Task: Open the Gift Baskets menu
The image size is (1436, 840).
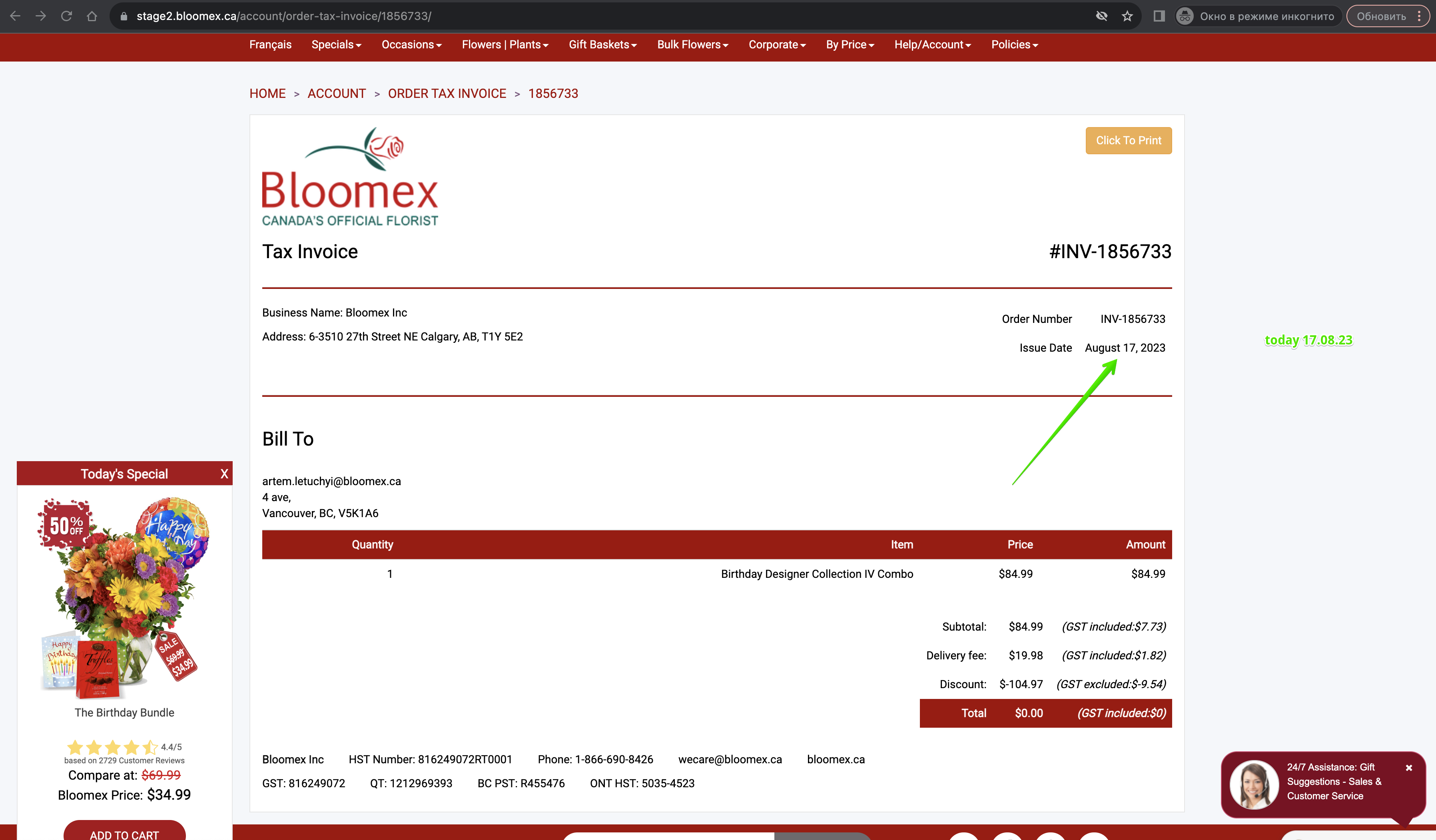Action: coord(603,44)
